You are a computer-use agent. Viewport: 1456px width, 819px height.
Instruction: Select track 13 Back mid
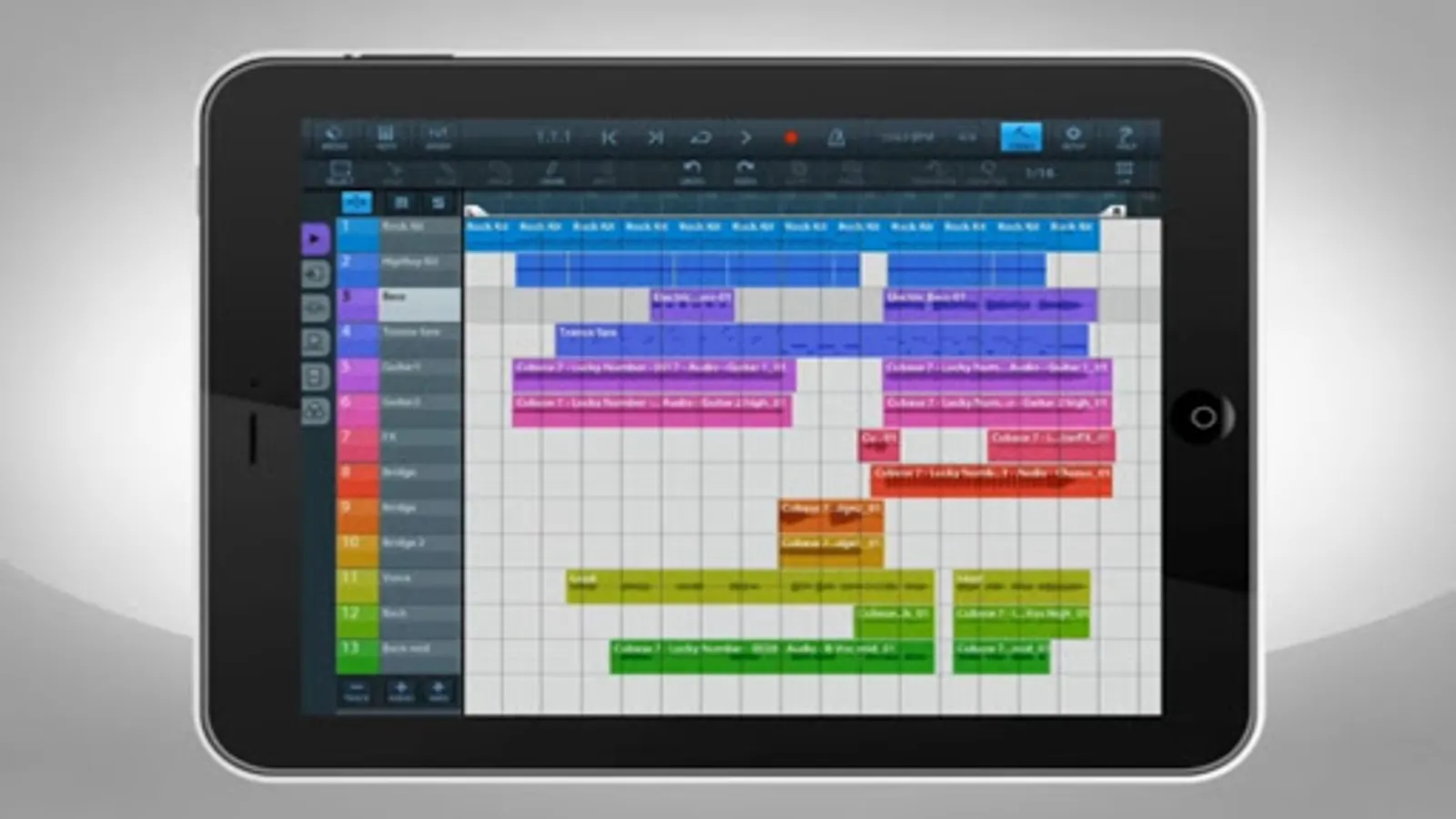click(420, 657)
